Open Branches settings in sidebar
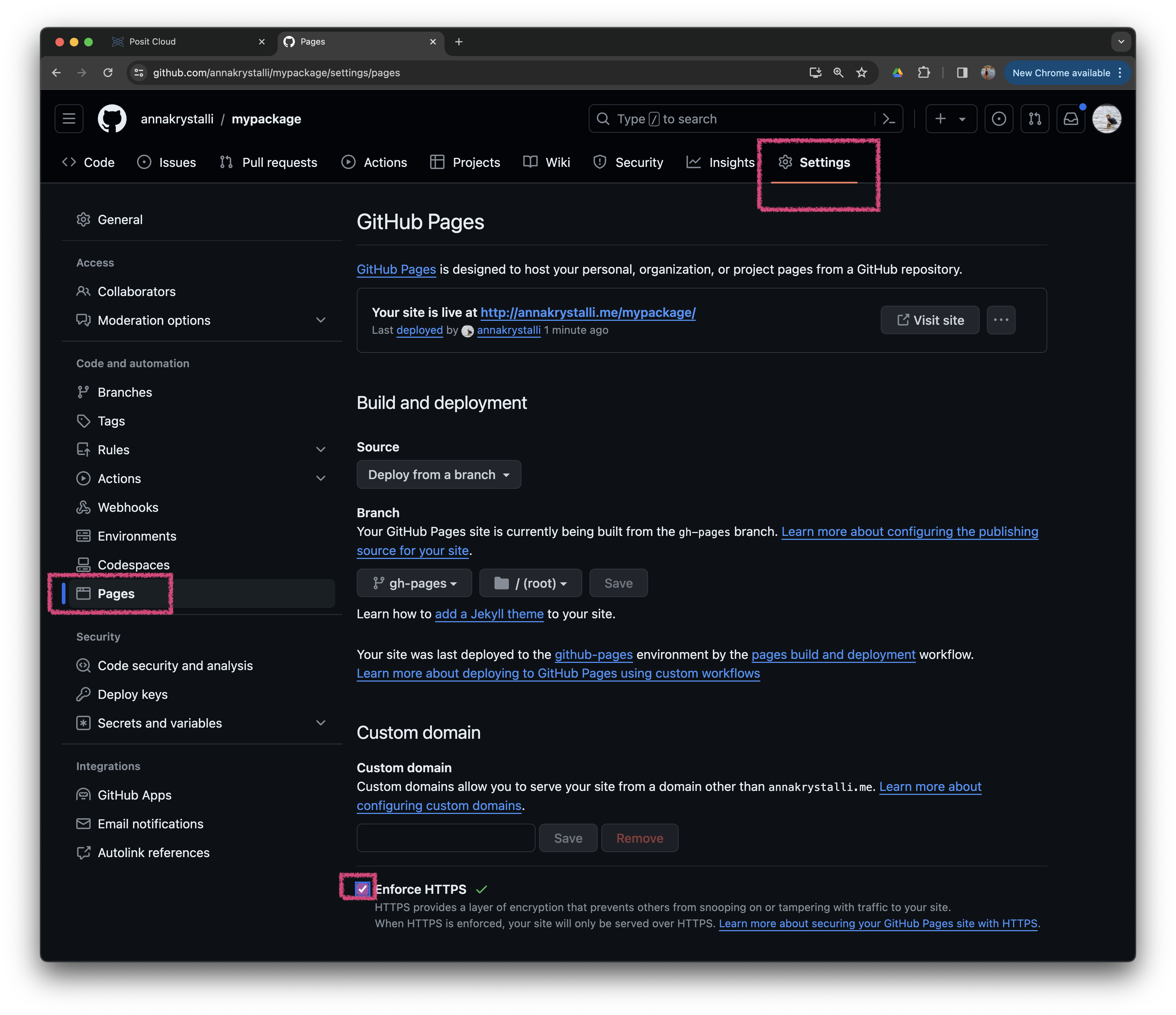This screenshot has width=1176, height=1015. tap(114, 392)
